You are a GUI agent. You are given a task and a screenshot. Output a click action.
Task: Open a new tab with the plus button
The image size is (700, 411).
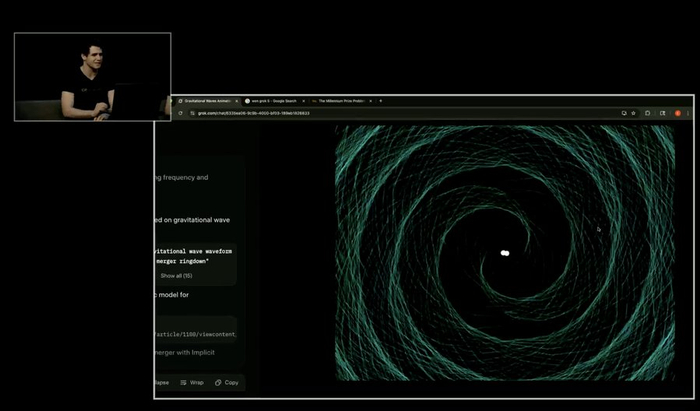(380, 101)
